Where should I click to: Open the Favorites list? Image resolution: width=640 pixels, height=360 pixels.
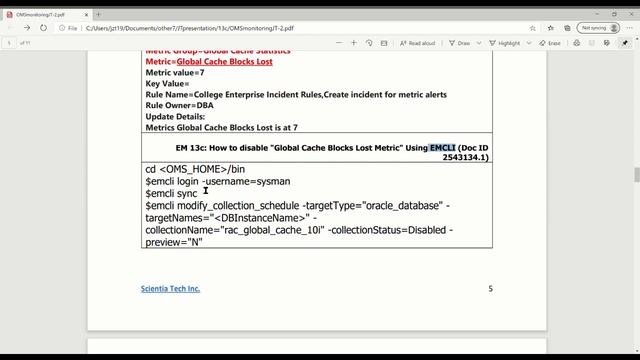tap(551, 28)
